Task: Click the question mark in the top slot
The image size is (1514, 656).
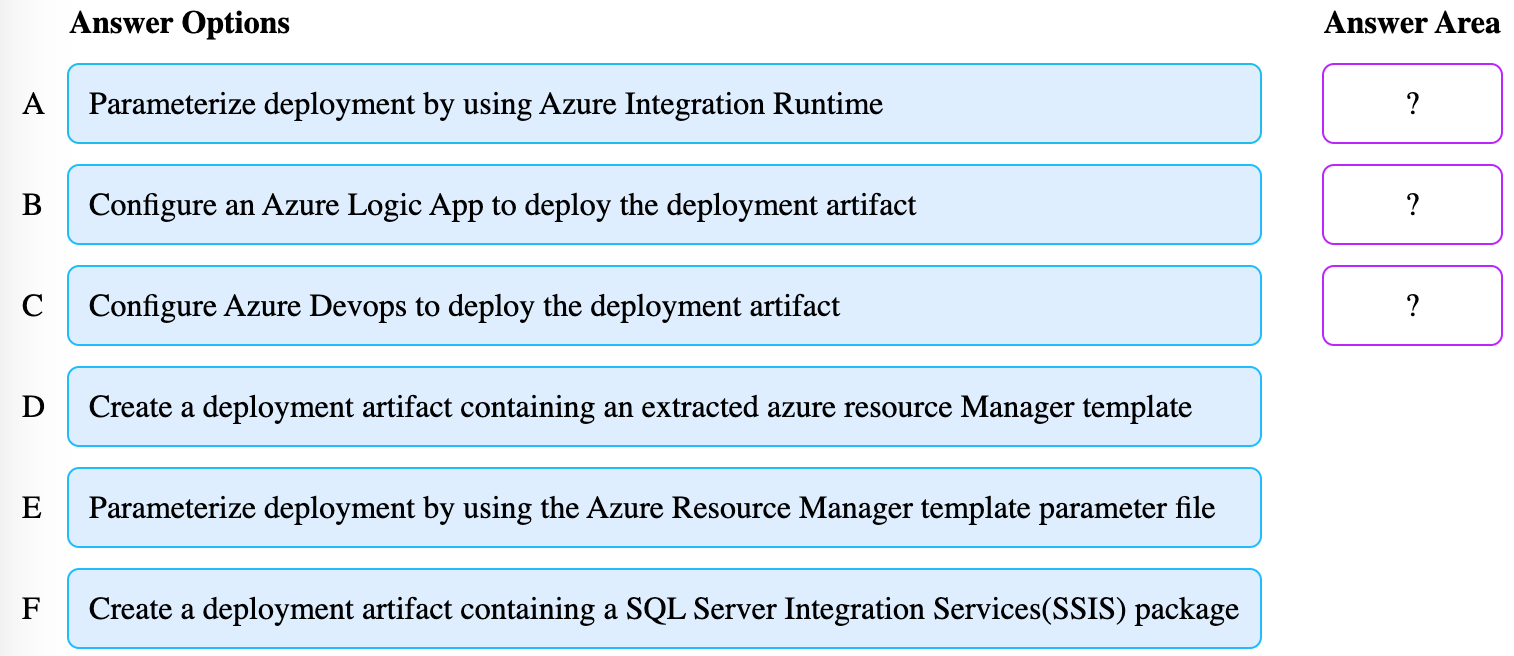Action: point(1412,104)
